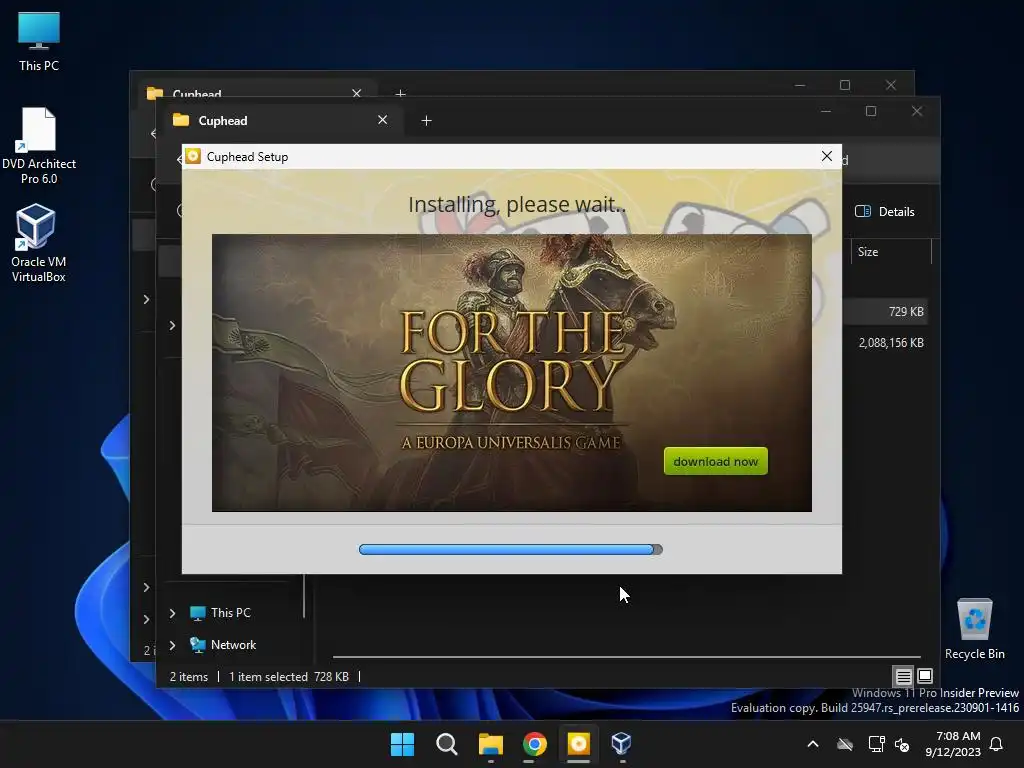Close the back Explorer window
The width and height of the screenshot is (1024, 768).
click(891, 86)
